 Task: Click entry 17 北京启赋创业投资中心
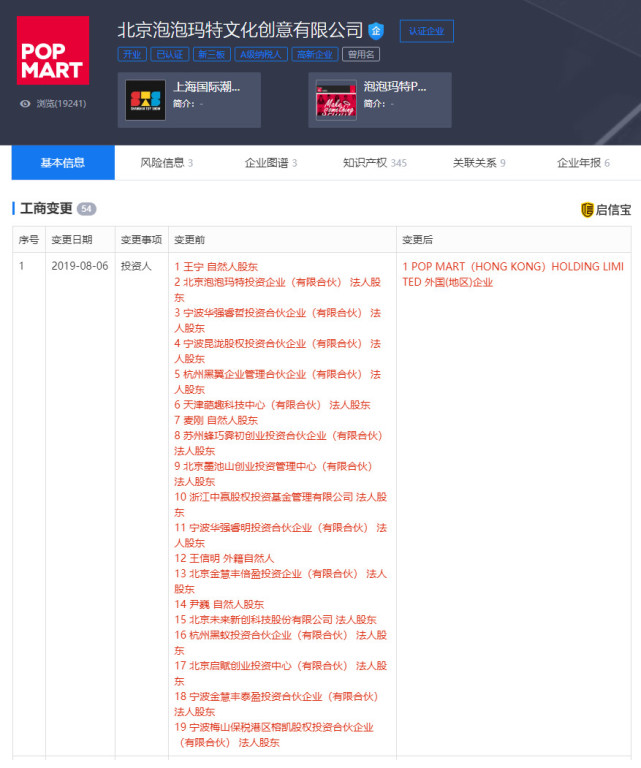pyautogui.click(x=281, y=673)
